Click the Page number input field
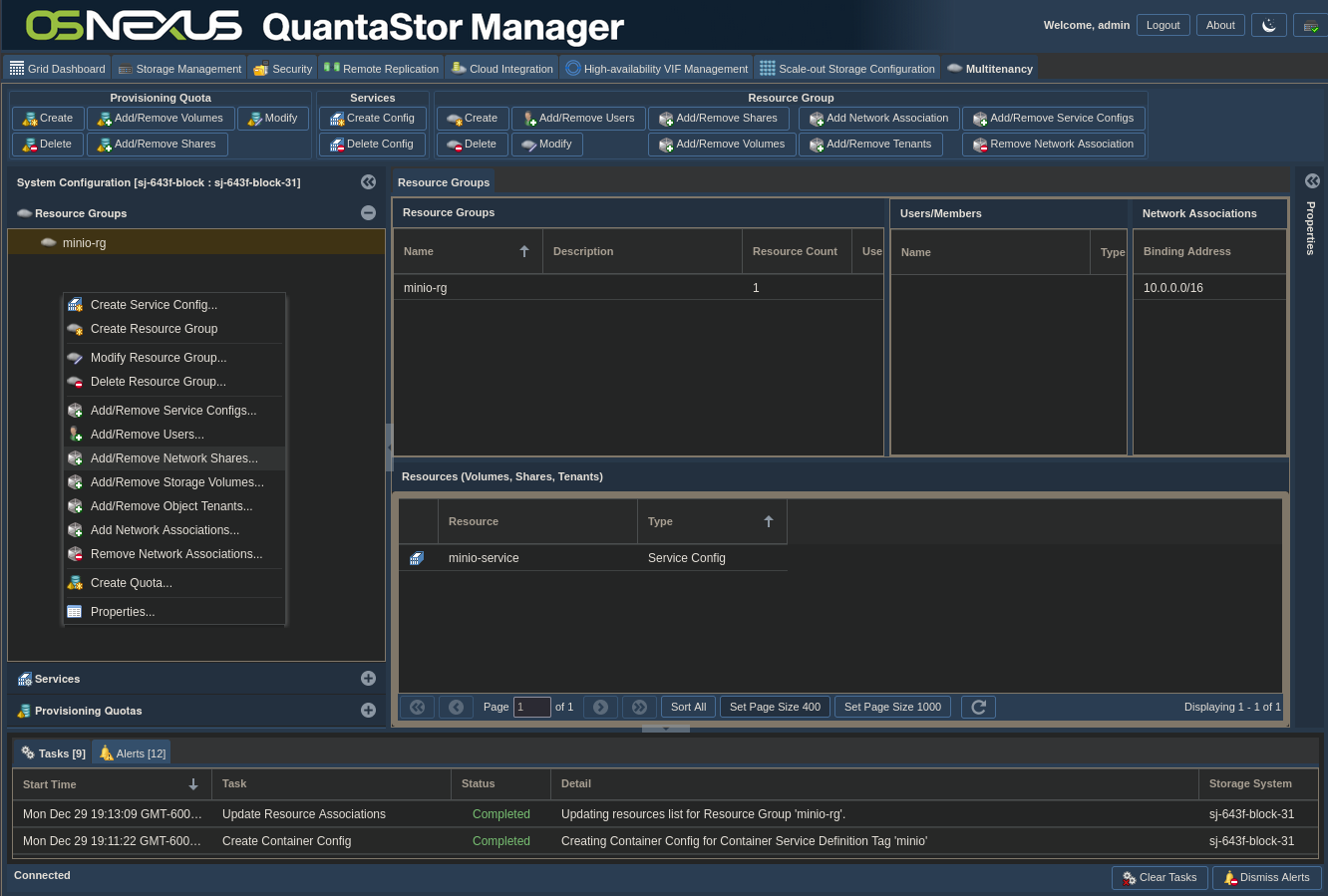Screen dimensions: 1328x896 531,707
